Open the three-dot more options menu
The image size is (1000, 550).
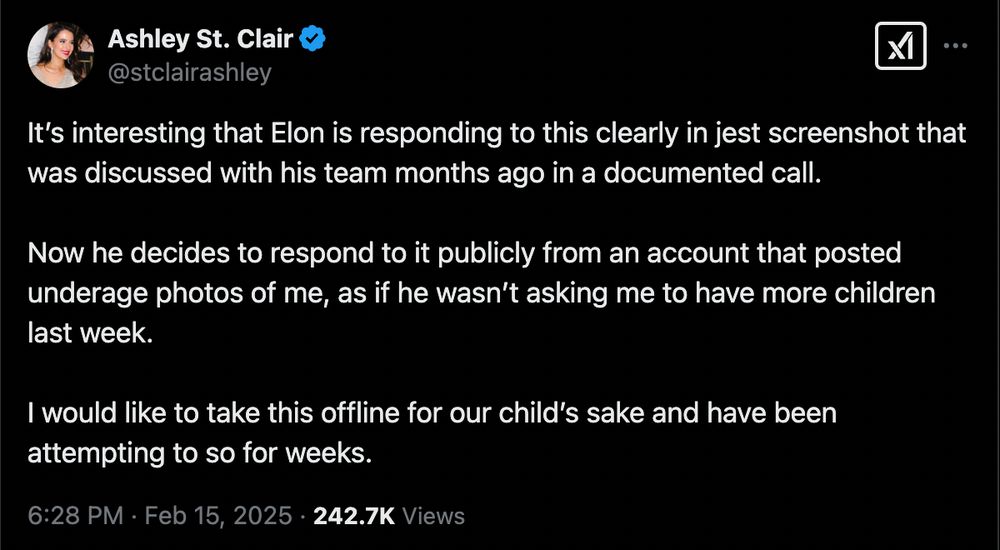point(955,46)
